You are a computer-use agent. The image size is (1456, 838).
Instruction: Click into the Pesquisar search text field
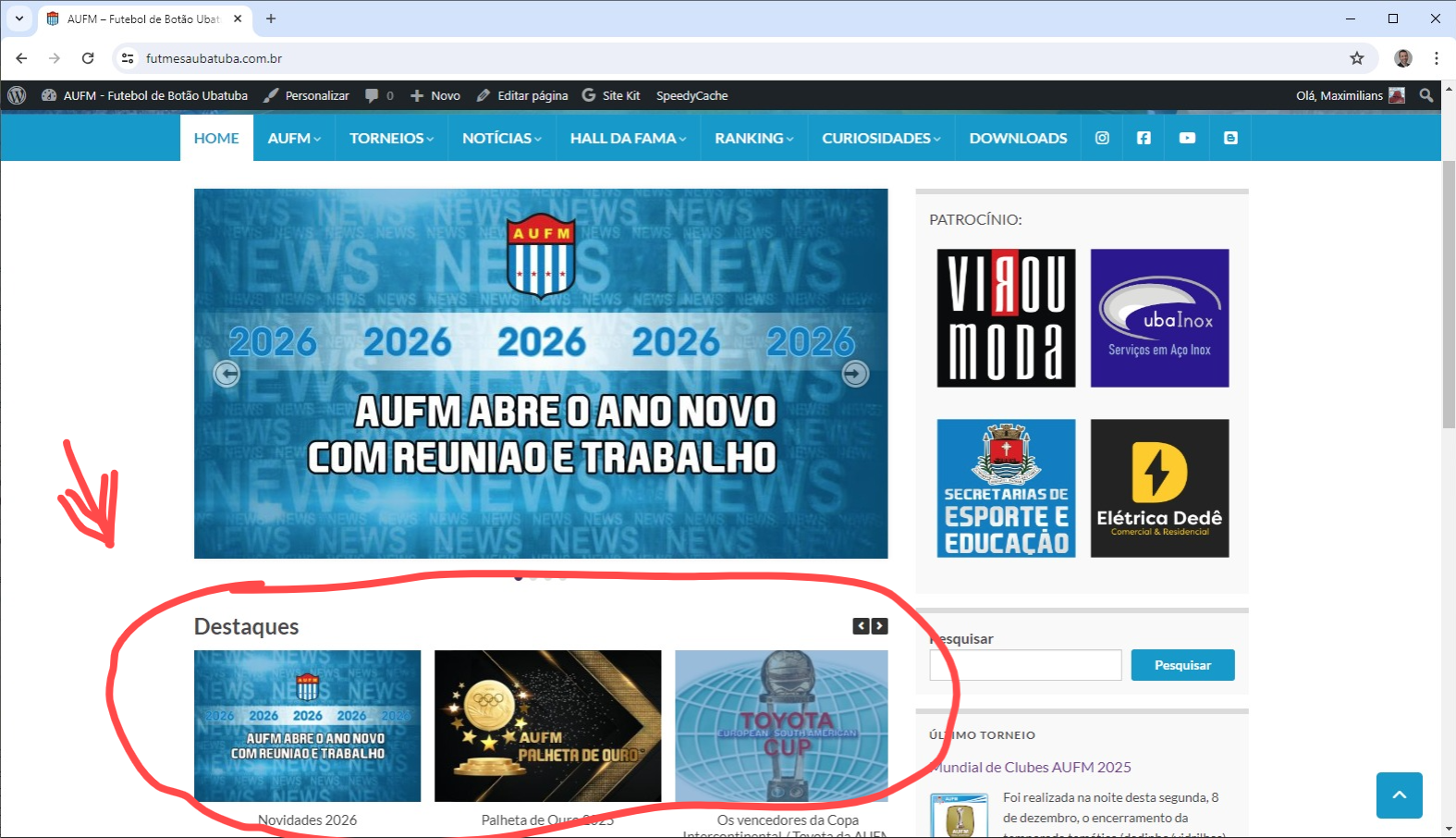tap(1025, 665)
